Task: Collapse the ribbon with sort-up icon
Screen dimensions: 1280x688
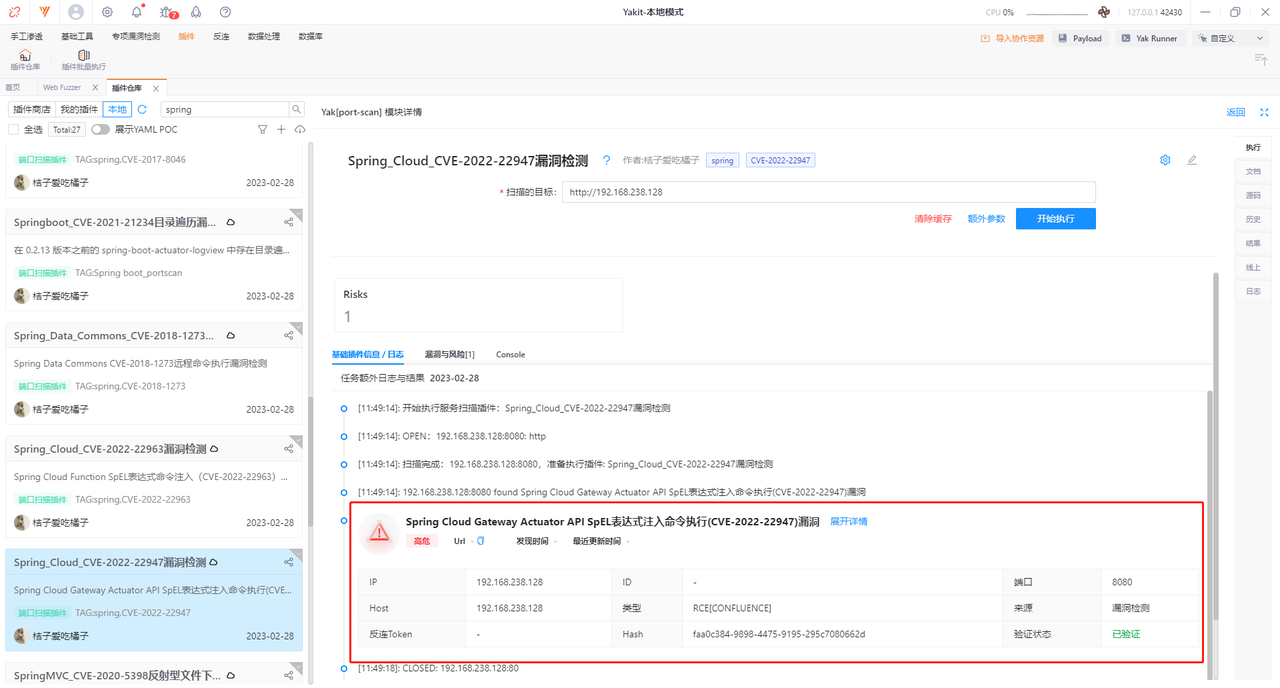Action: pyautogui.click(x=1261, y=60)
